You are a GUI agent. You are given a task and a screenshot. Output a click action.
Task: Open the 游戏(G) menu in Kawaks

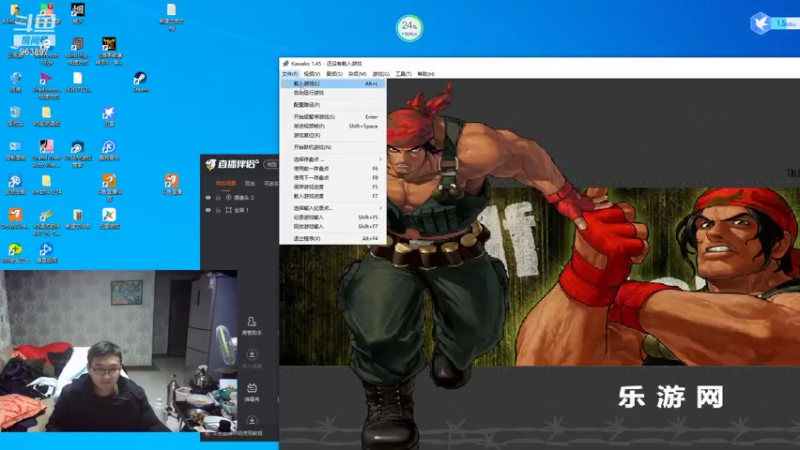click(381, 74)
